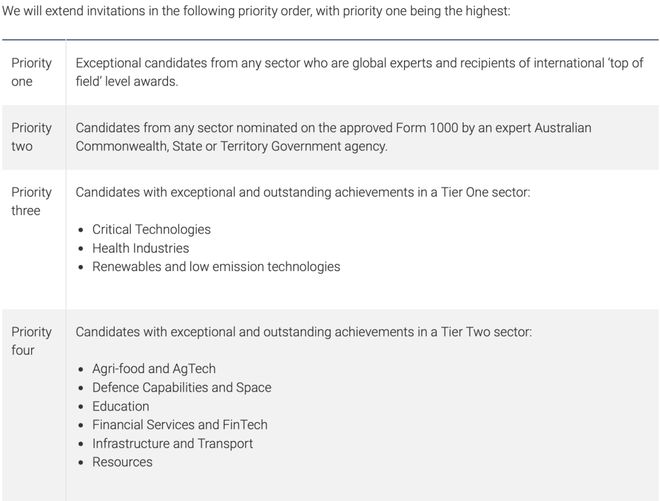Select the "Education" list item
660x501 pixels.
point(121,406)
